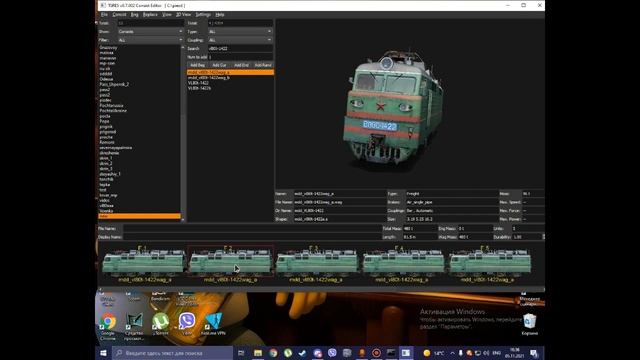Open the weather widget showing 14°C
The height and width of the screenshot is (360, 640).
pyautogui.click(x=433, y=353)
